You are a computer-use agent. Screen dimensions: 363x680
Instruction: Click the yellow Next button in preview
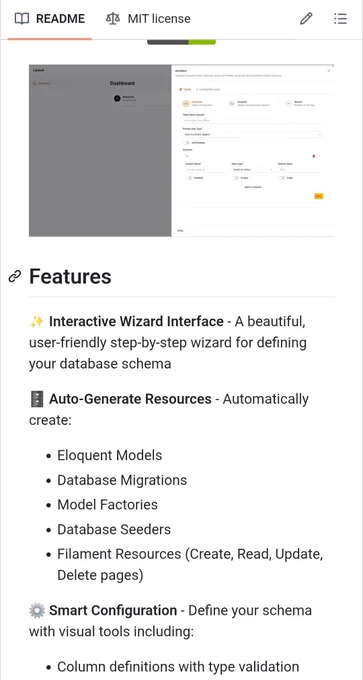tap(319, 196)
